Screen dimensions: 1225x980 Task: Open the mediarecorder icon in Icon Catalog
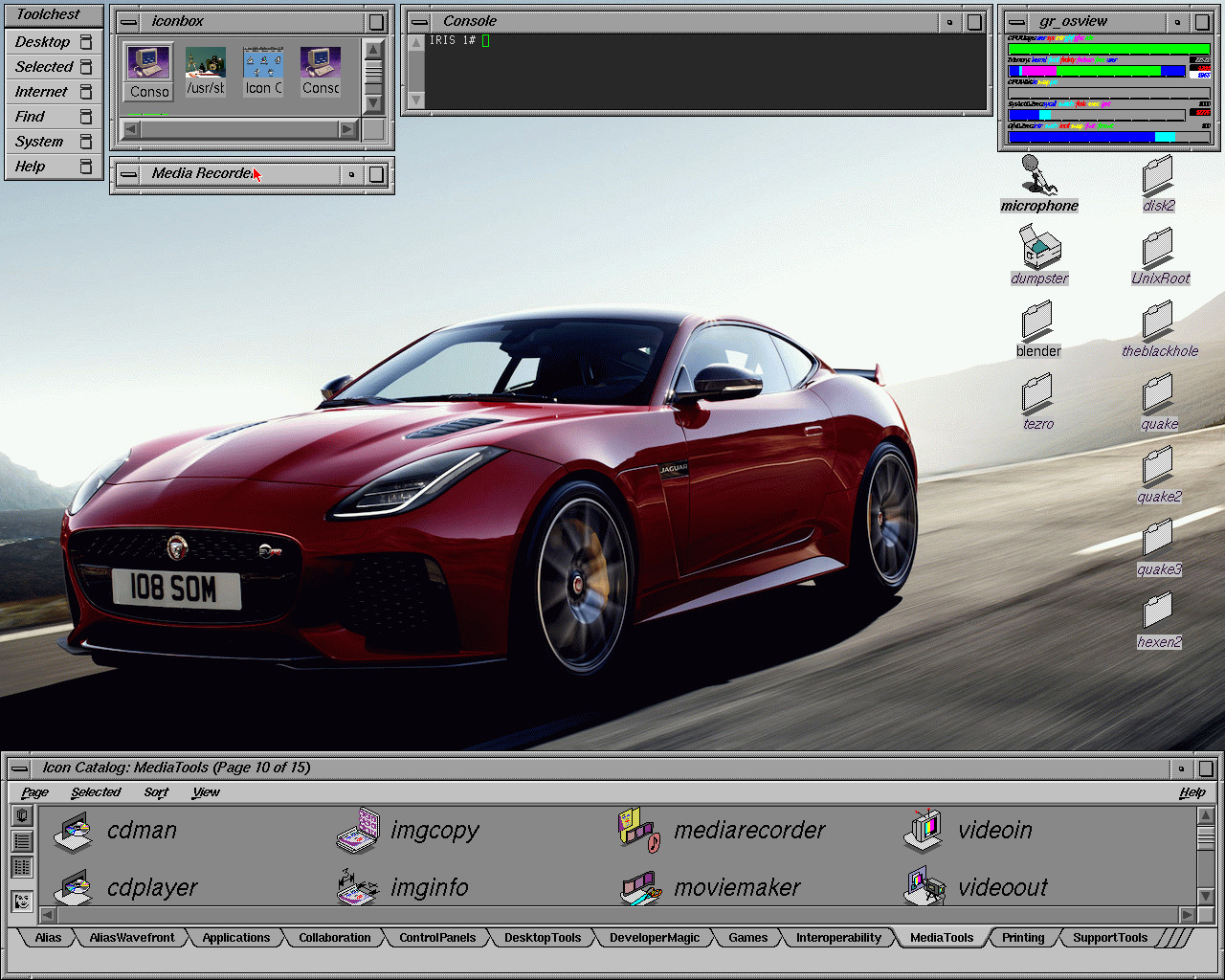[x=638, y=830]
